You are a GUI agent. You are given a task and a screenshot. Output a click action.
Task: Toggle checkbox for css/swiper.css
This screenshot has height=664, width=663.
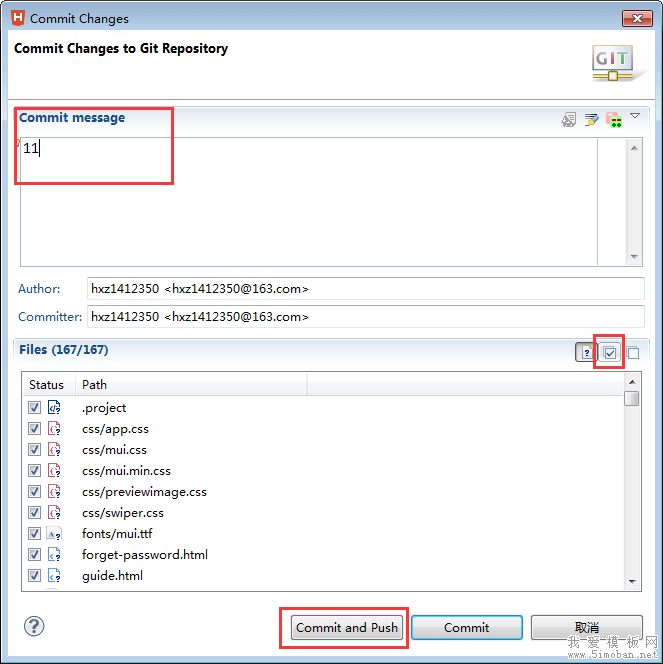pos(35,513)
